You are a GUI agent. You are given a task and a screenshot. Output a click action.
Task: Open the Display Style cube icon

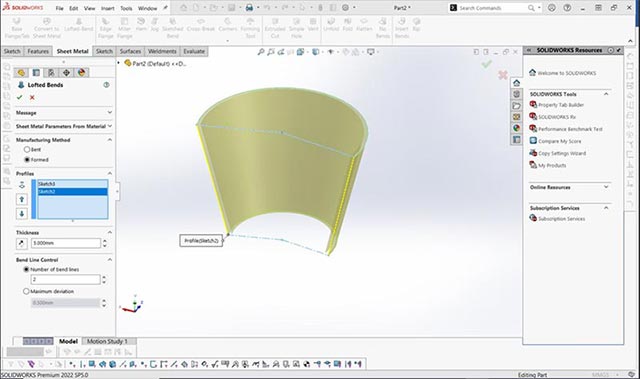click(316, 52)
